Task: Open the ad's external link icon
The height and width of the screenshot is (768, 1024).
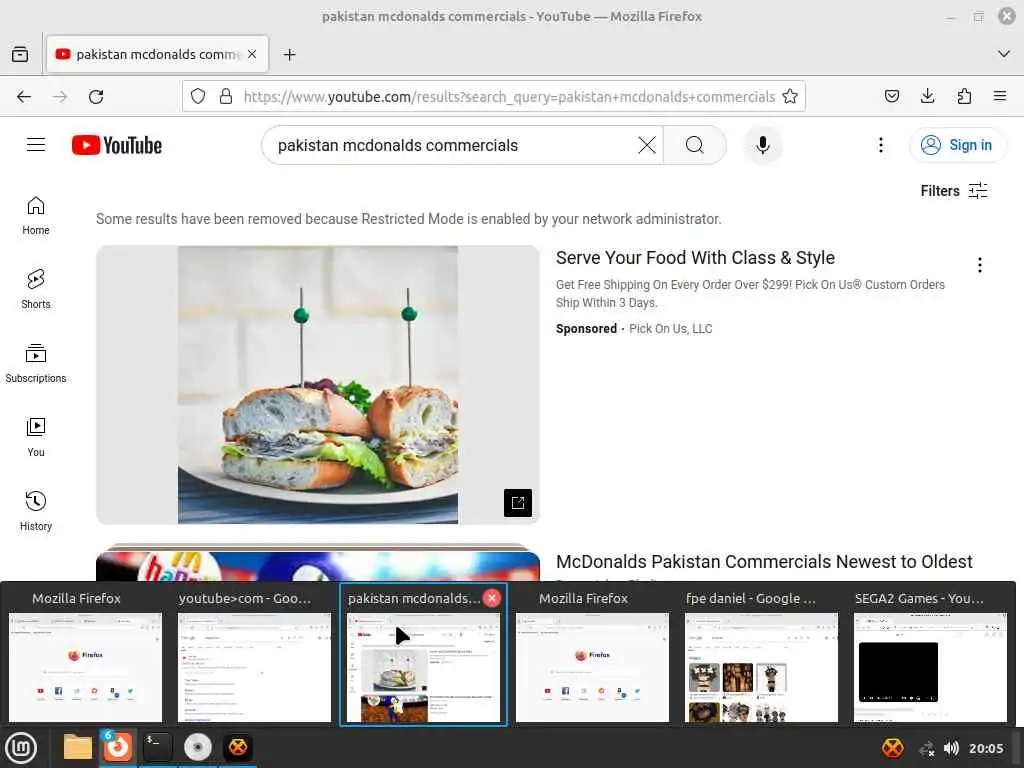Action: (518, 503)
